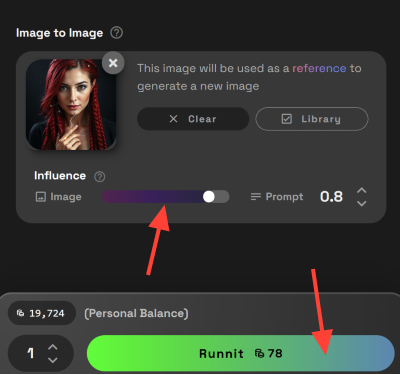This screenshot has width=400, height=375.
Task: Click the Influence slider handle
Action: [x=209, y=197]
